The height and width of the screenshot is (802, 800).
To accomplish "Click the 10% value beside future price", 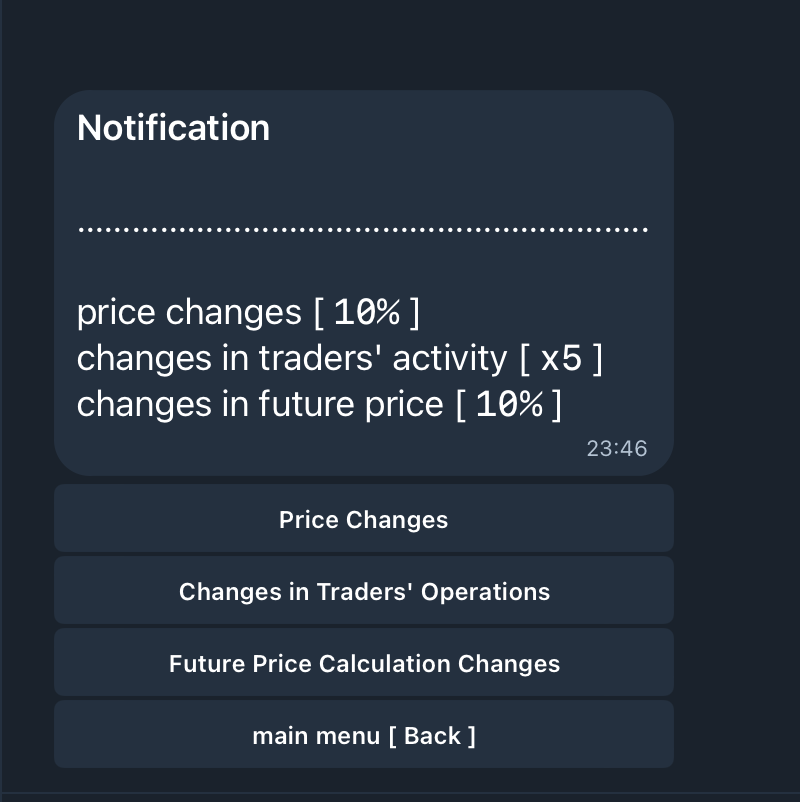I will pos(509,404).
